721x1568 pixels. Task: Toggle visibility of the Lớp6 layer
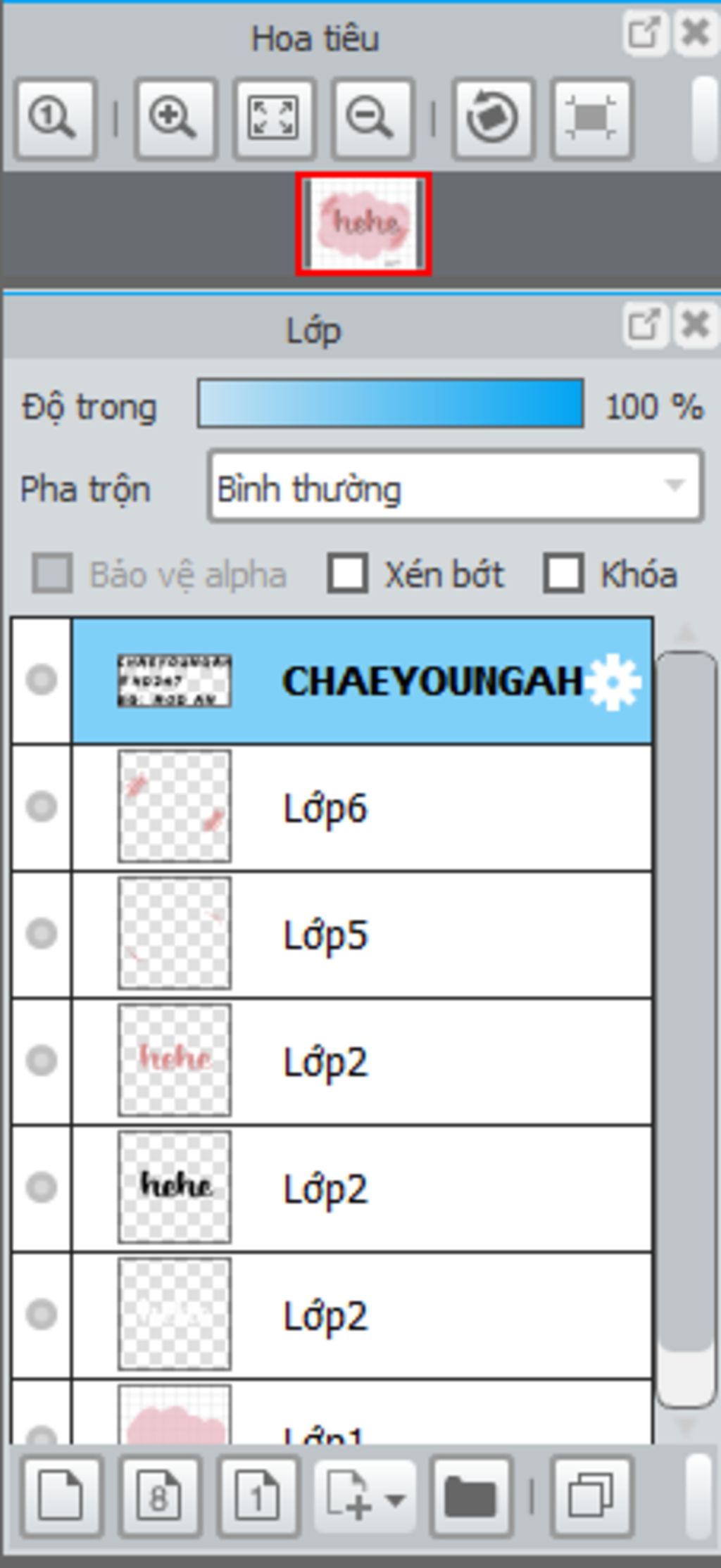click(x=42, y=807)
